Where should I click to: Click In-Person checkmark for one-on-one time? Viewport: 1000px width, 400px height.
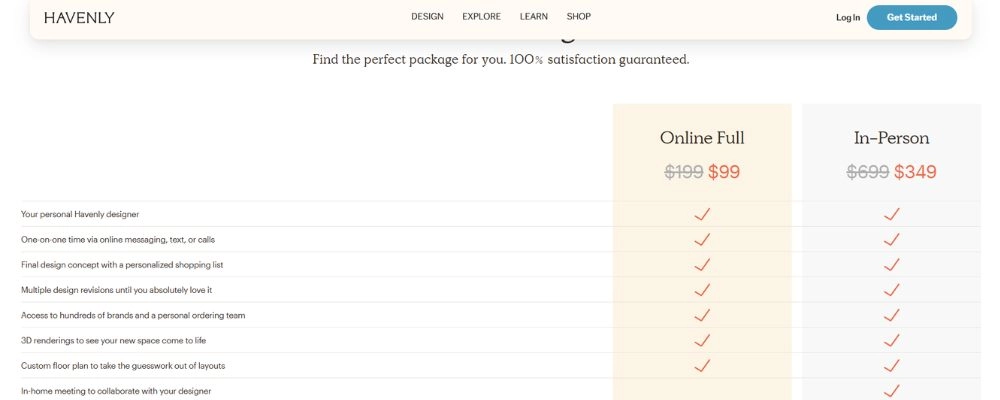coord(892,239)
